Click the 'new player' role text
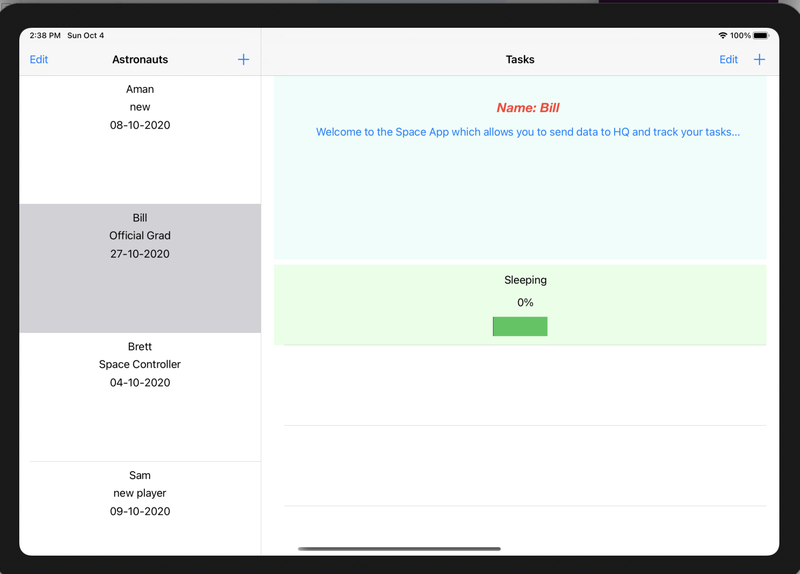 (x=140, y=493)
